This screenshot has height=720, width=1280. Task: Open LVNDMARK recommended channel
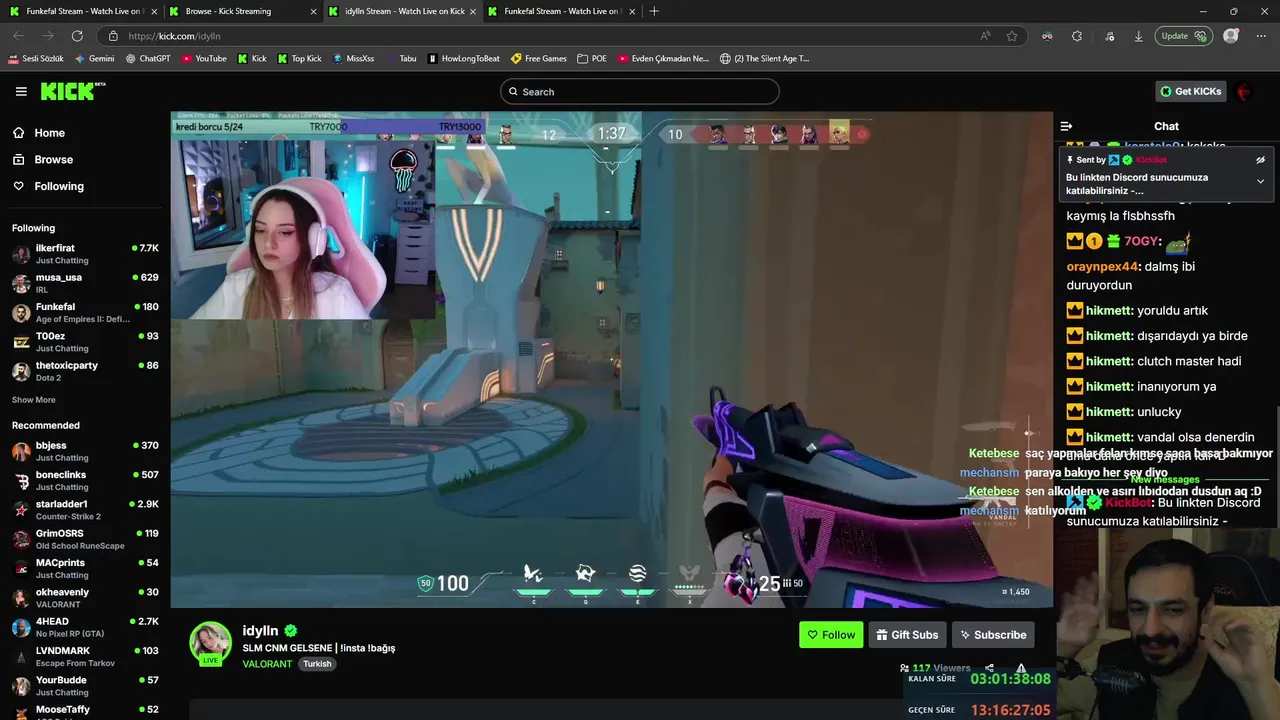(85, 656)
